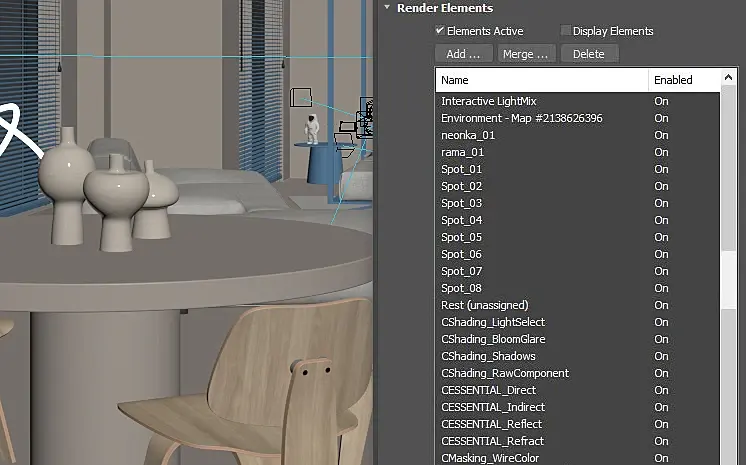
Task: Select the CESSENTIAL_Direct element
Action: (x=578, y=390)
